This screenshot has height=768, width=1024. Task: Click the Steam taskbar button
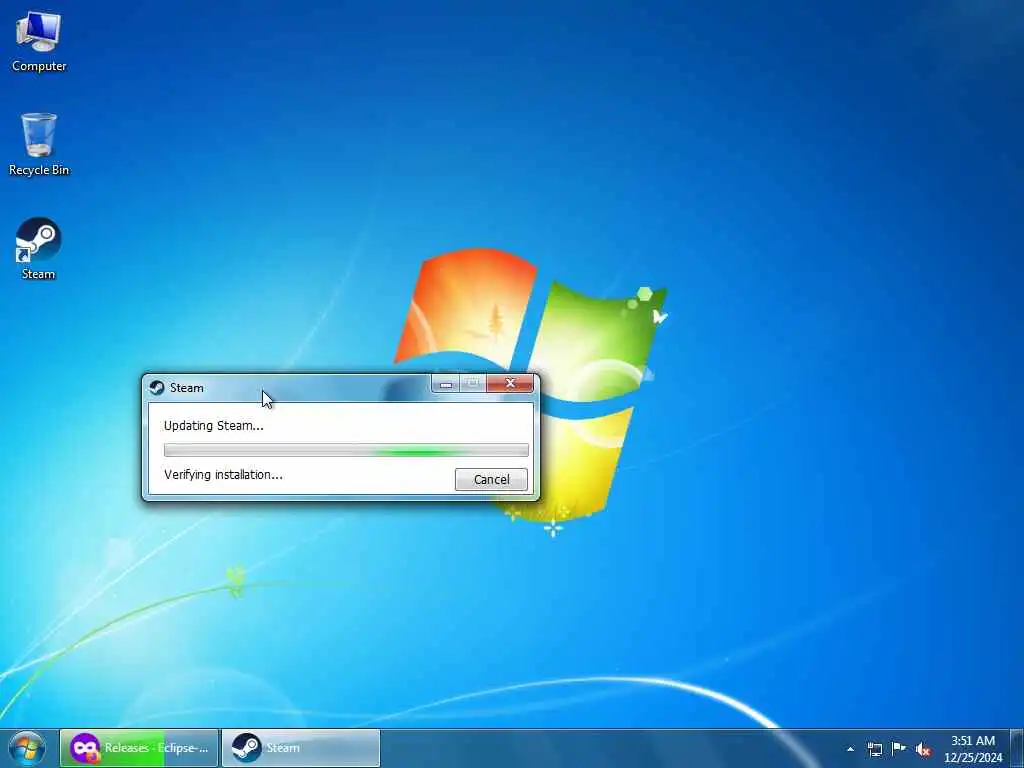(301, 748)
